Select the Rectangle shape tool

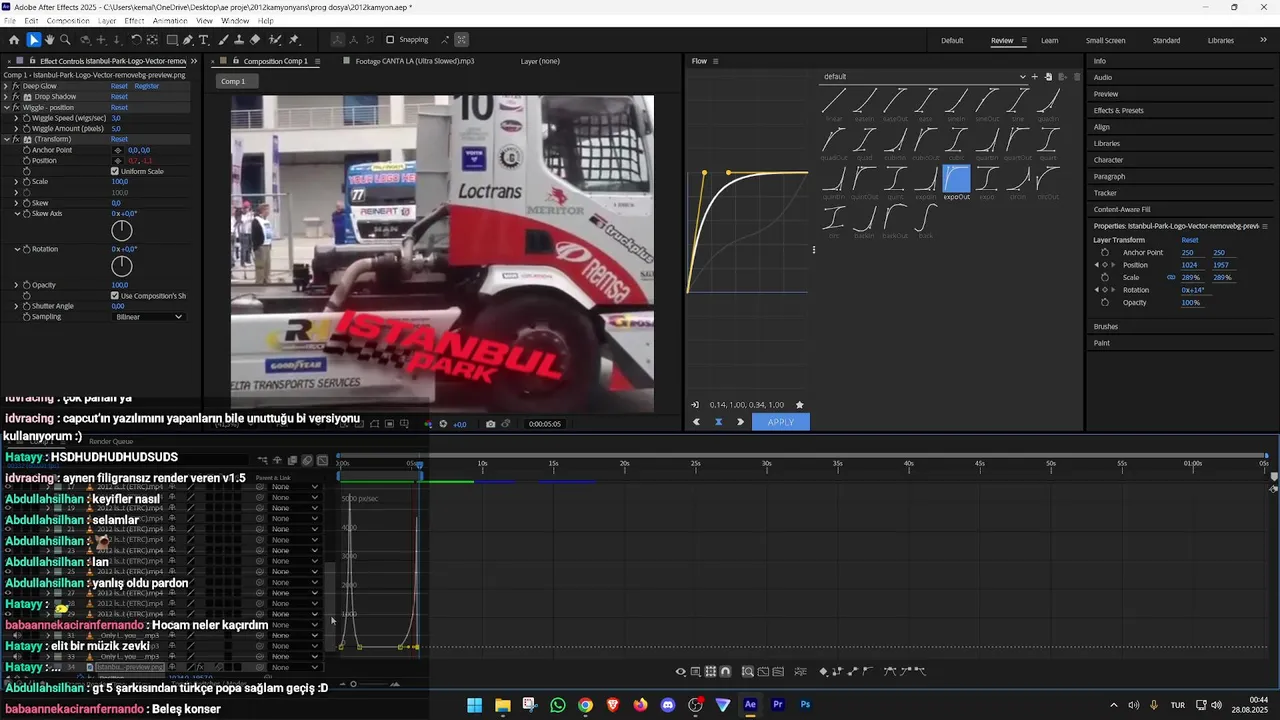click(x=172, y=40)
